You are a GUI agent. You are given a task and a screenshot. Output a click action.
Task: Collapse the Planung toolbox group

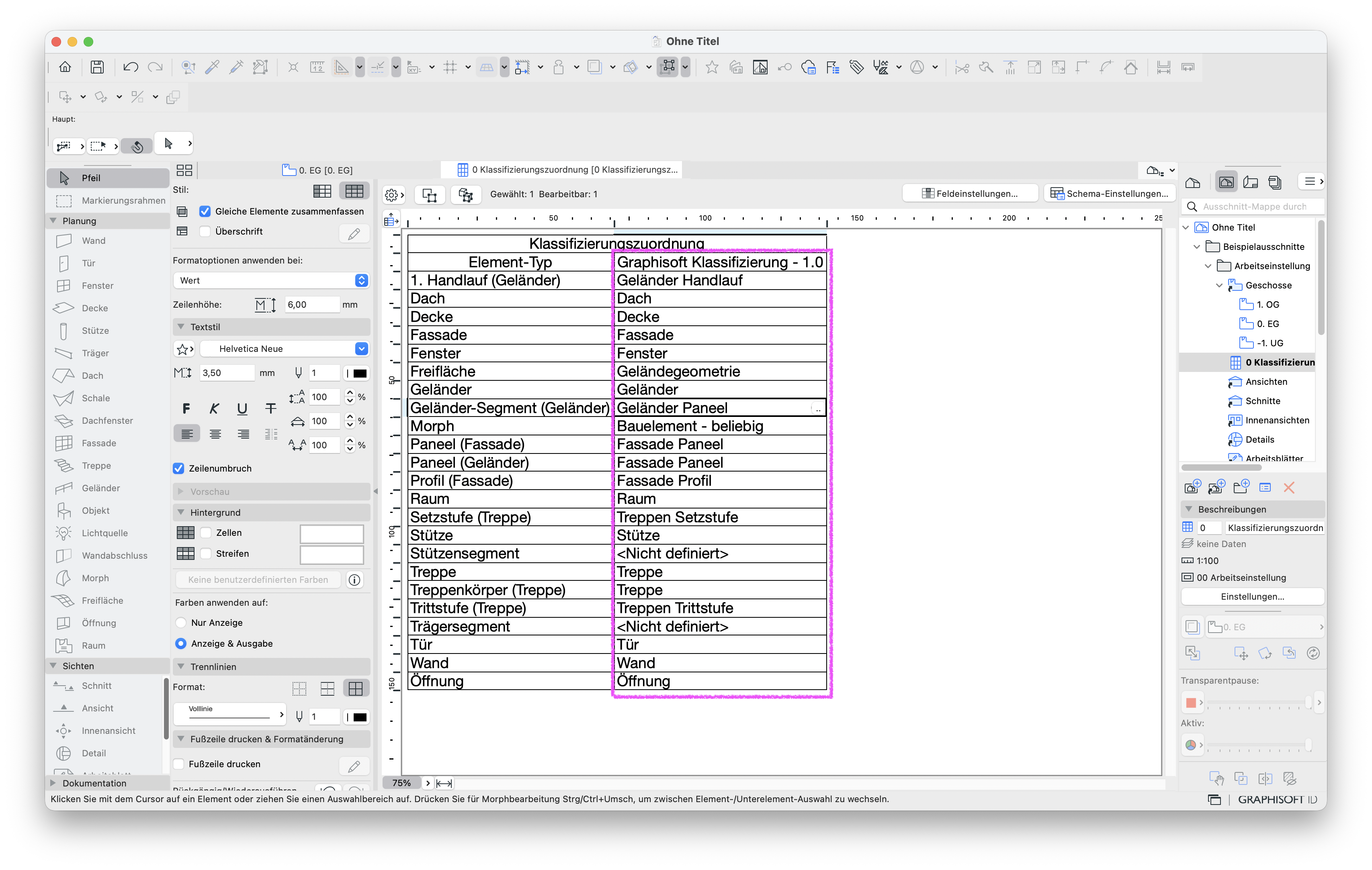pyautogui.click(x=53, y=221)
